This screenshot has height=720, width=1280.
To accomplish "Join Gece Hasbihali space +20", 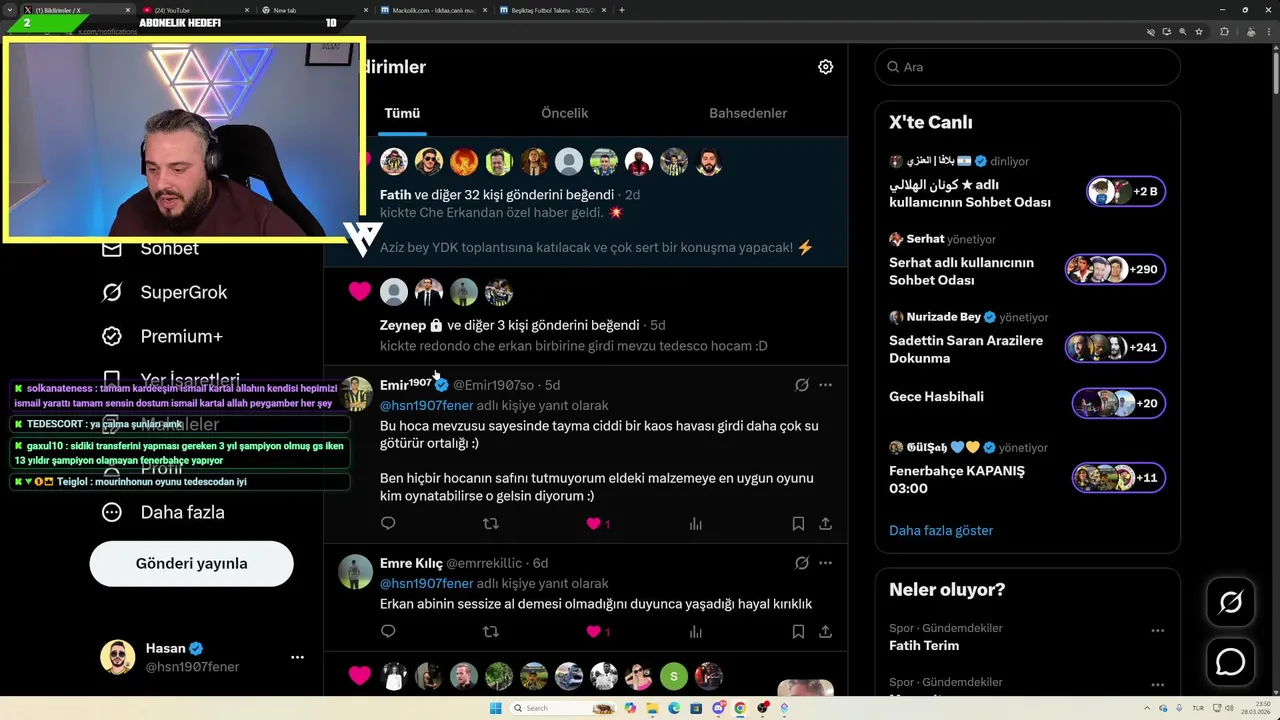I will pyautogui.click(x=1118, y=403).
